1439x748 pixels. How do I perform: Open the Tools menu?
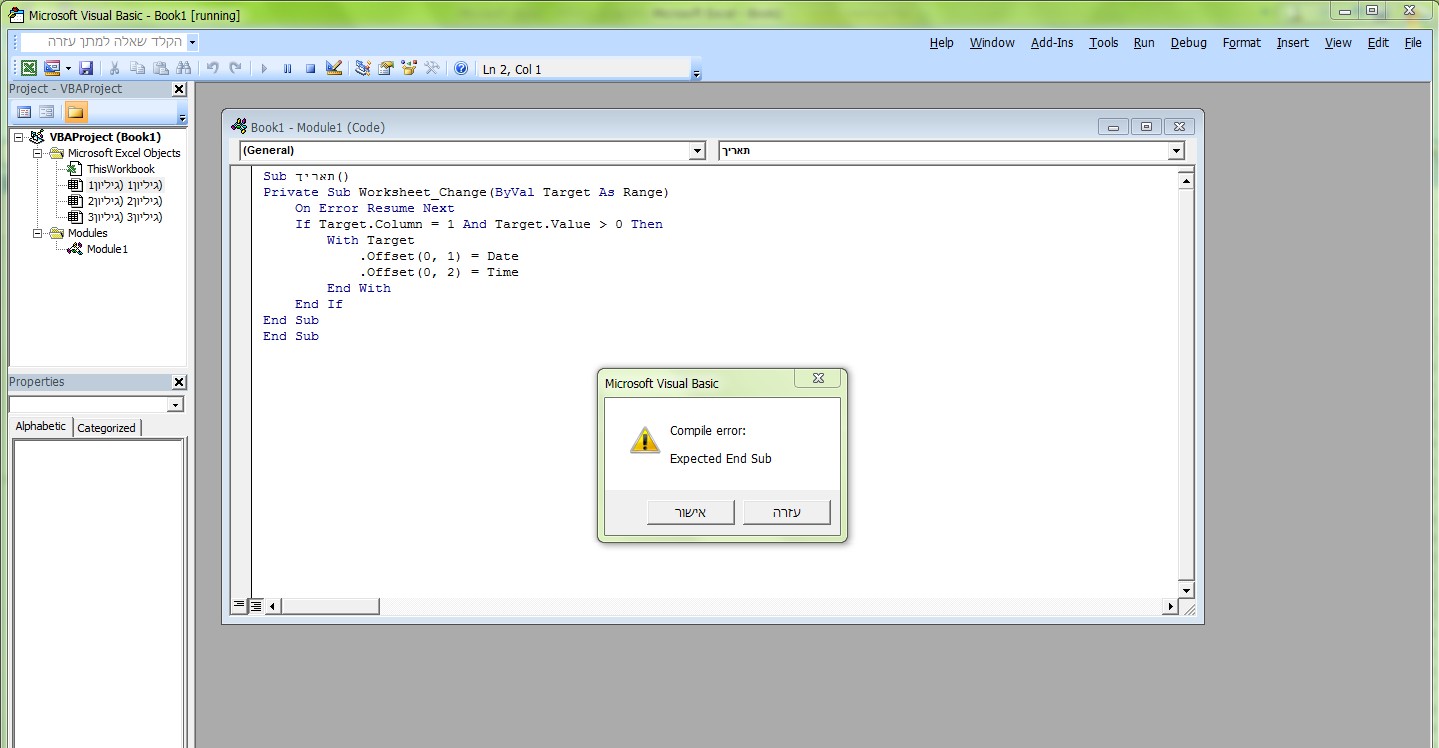tap(1104, 43)
